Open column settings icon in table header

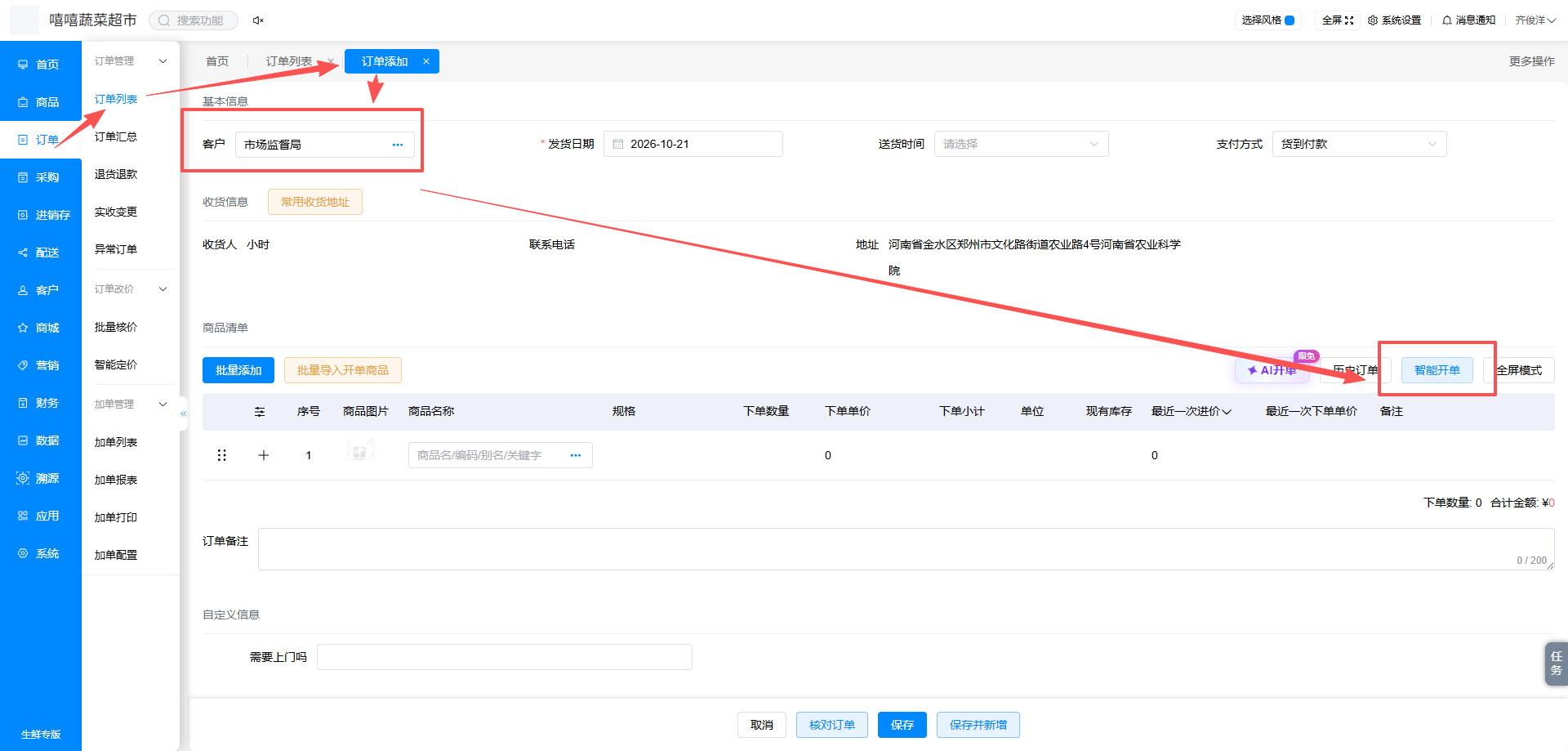[x=260, y=412]
